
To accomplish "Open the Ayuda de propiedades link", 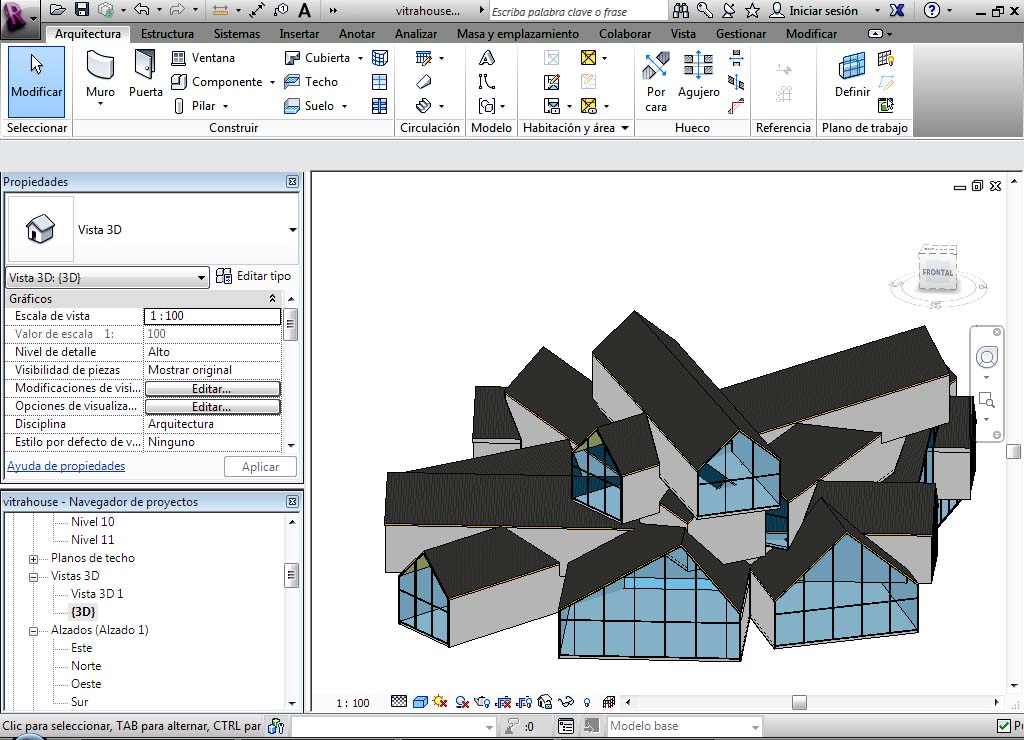I will [66, 466].
